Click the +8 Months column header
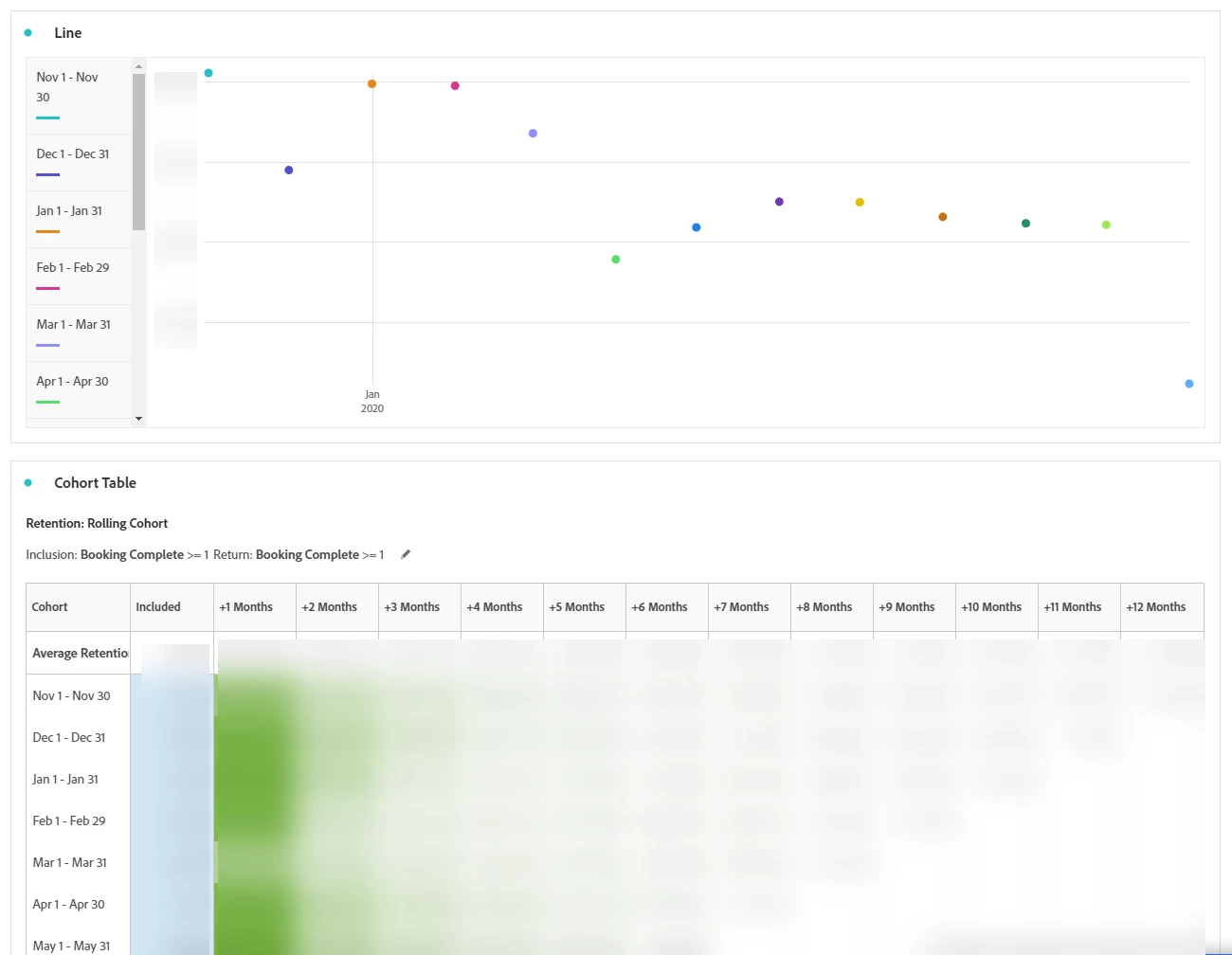Viewport: 1232px width, 955px height. [x=832, y=607]
